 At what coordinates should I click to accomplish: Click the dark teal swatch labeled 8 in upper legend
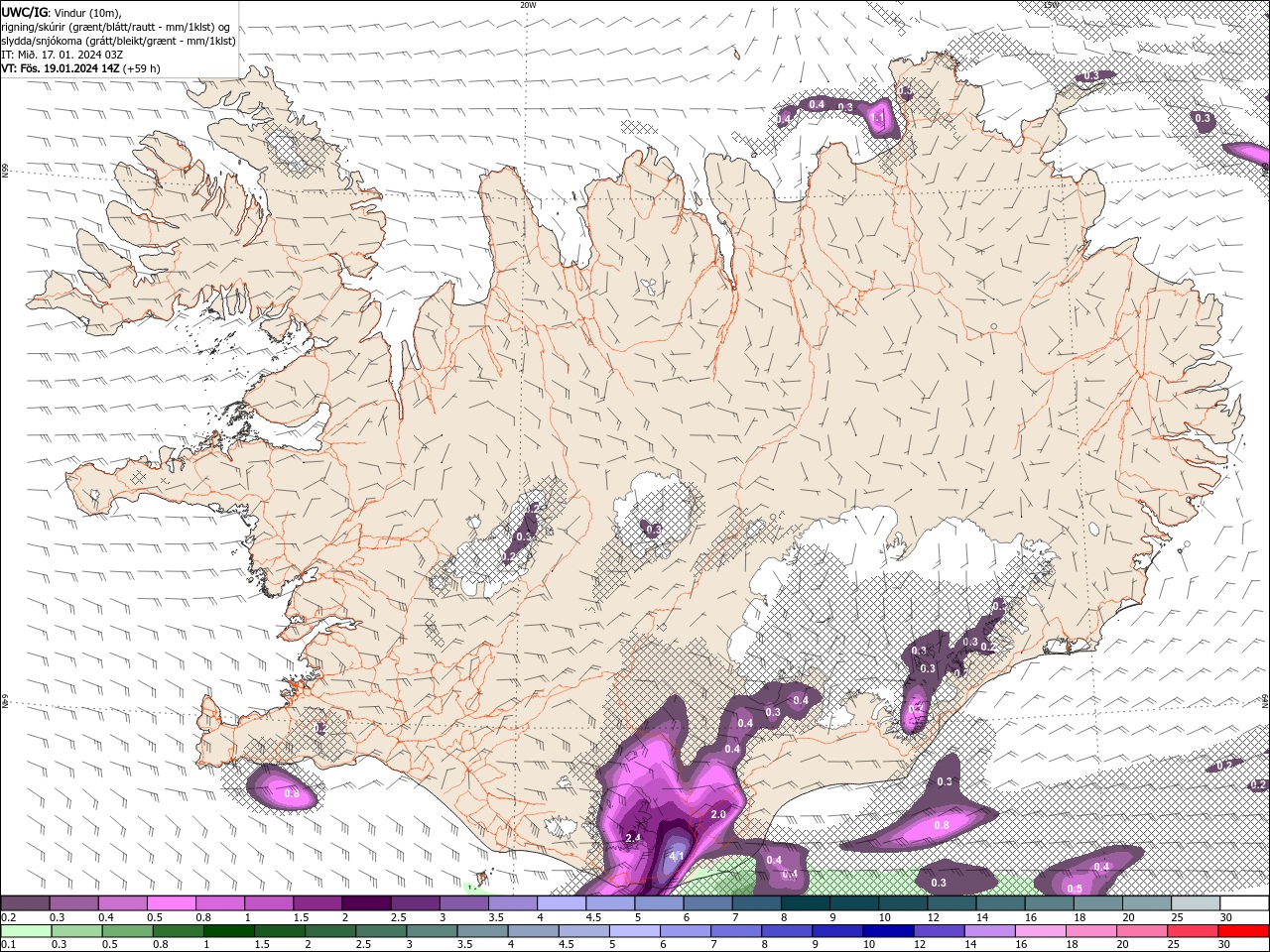(x=806, y=903)
